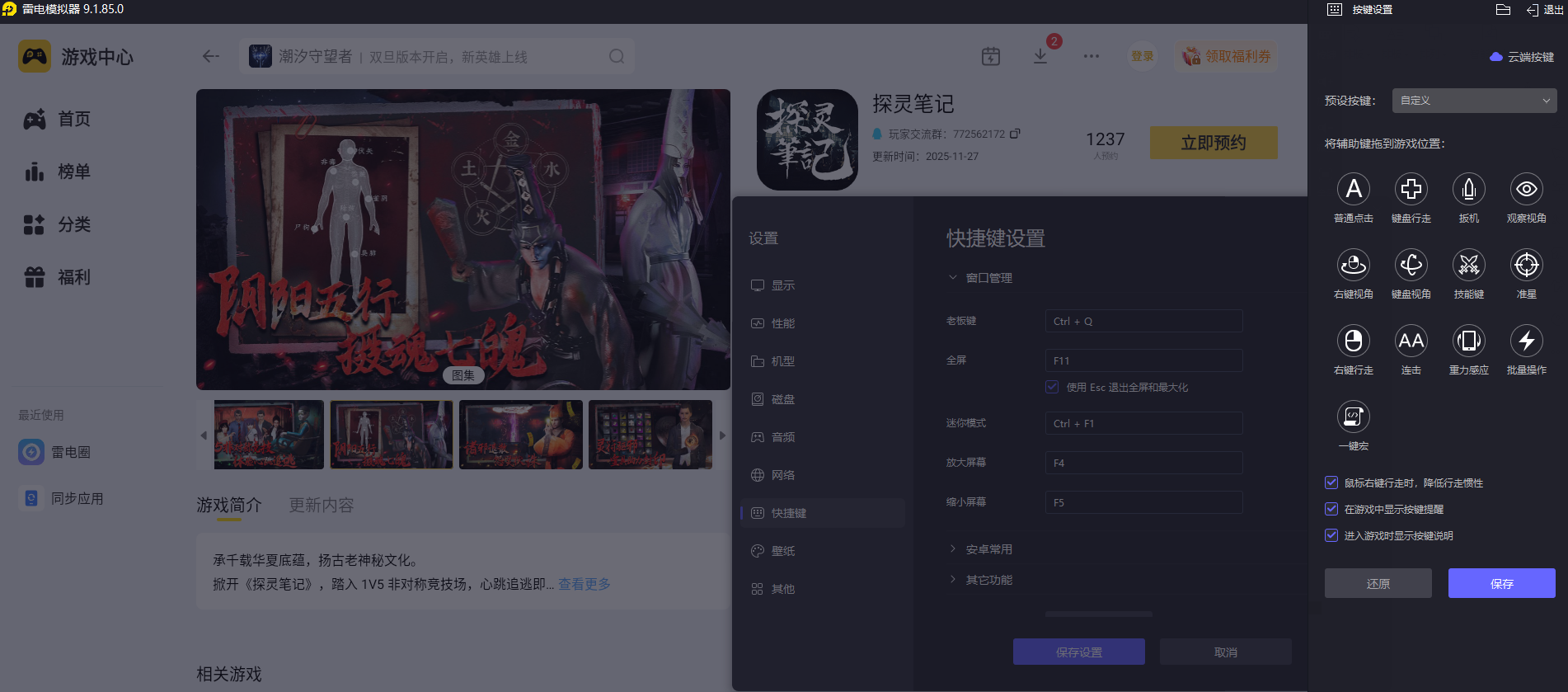Select the 重力感应 gravity sensor icon
Image resolution: width=1568 pixels, height=692 pixels.
point(1468,341)
